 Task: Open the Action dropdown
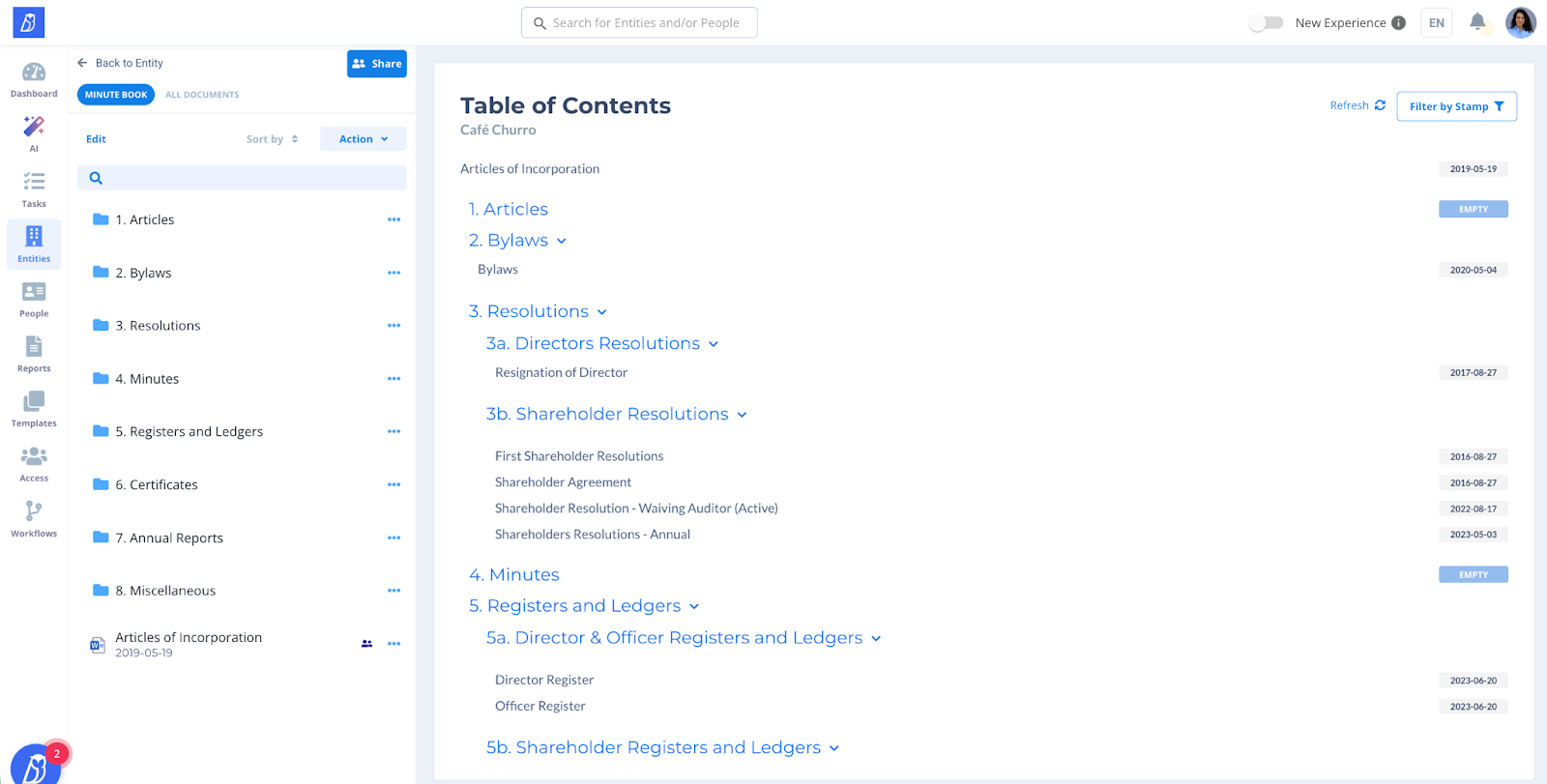click(x=363, y=139)
